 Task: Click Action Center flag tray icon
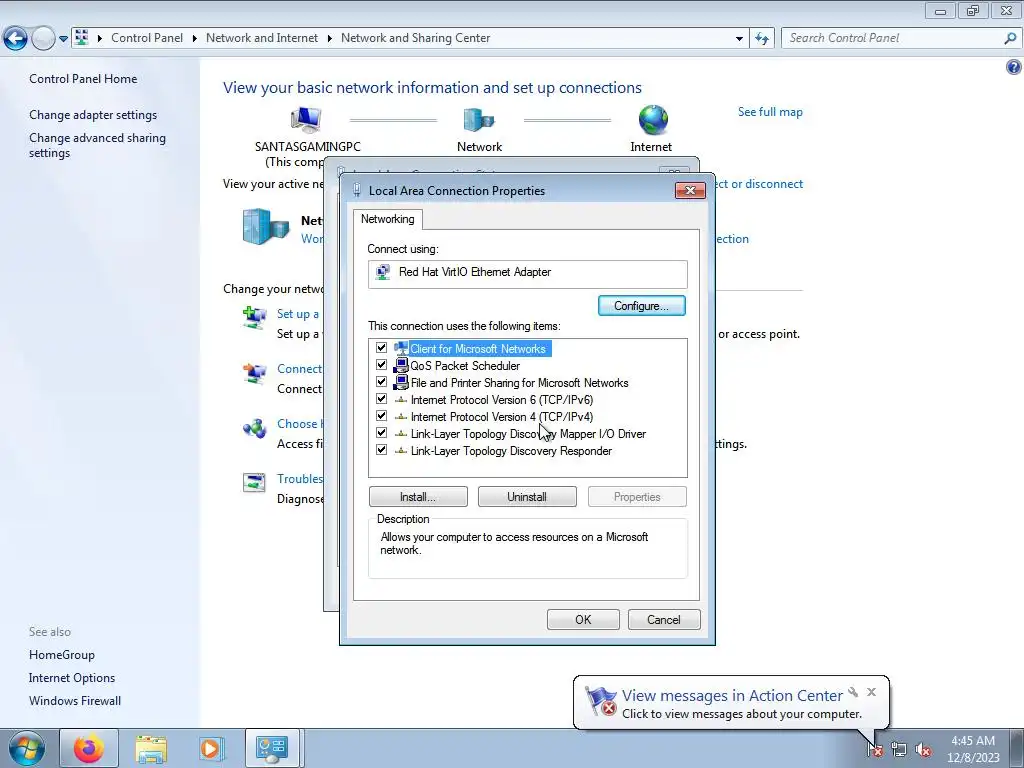coord(875,750)
